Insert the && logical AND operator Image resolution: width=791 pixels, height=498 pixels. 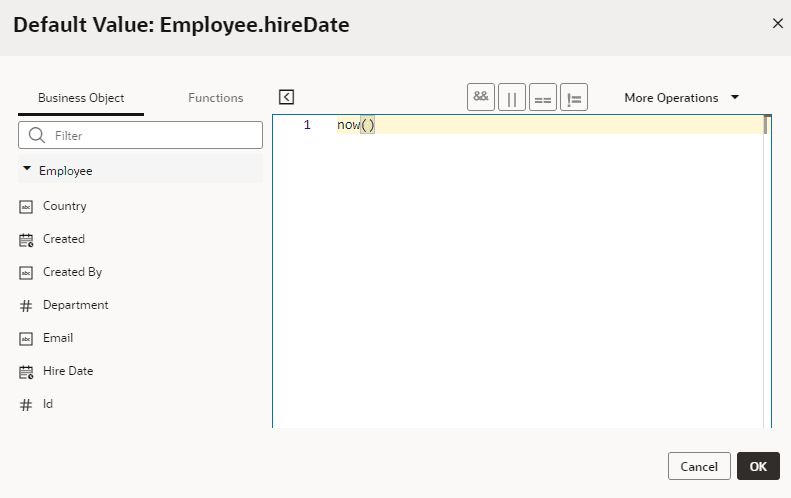click(481, 97)
